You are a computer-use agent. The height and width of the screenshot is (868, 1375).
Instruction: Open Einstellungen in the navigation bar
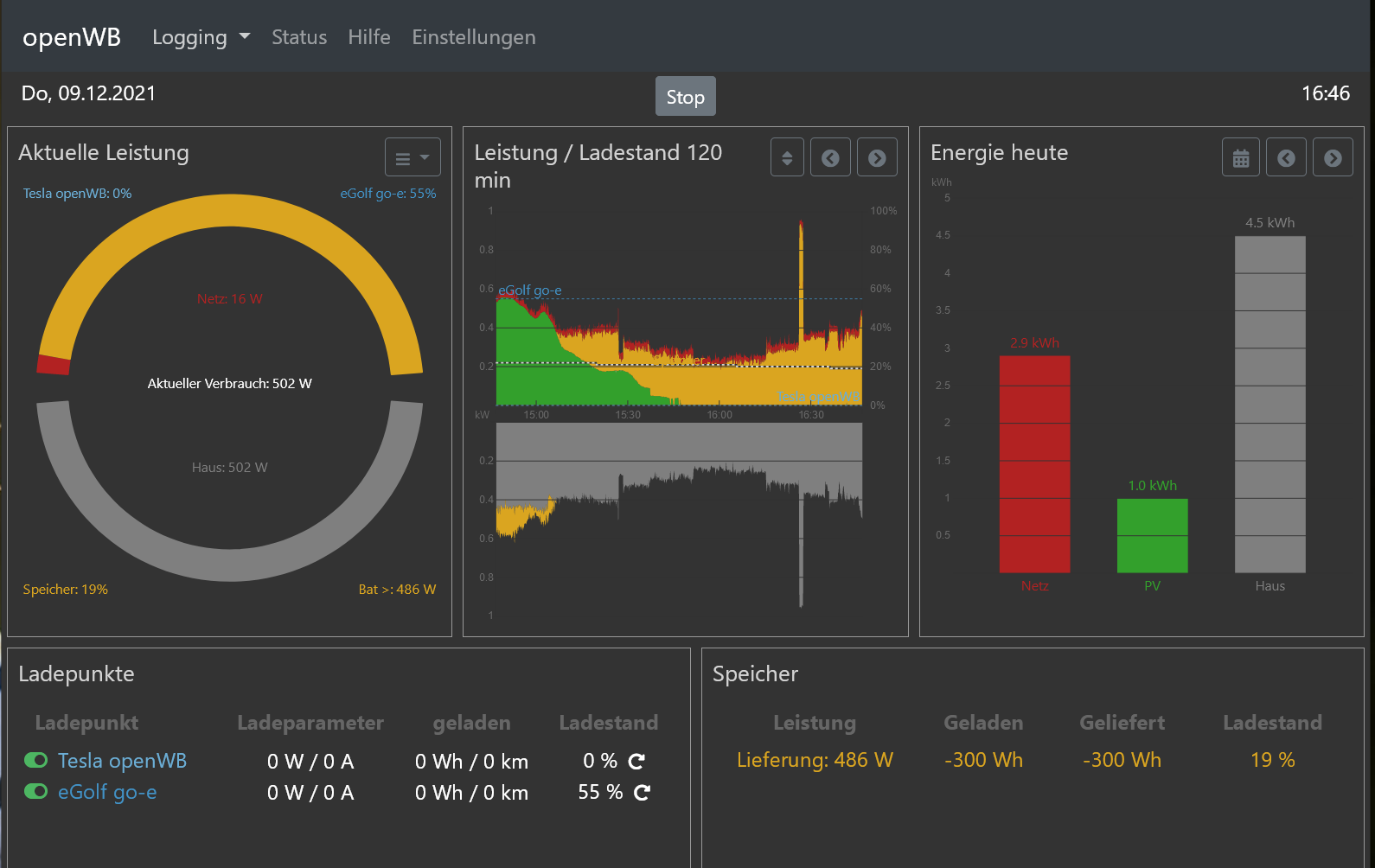(x=473, y=37)
